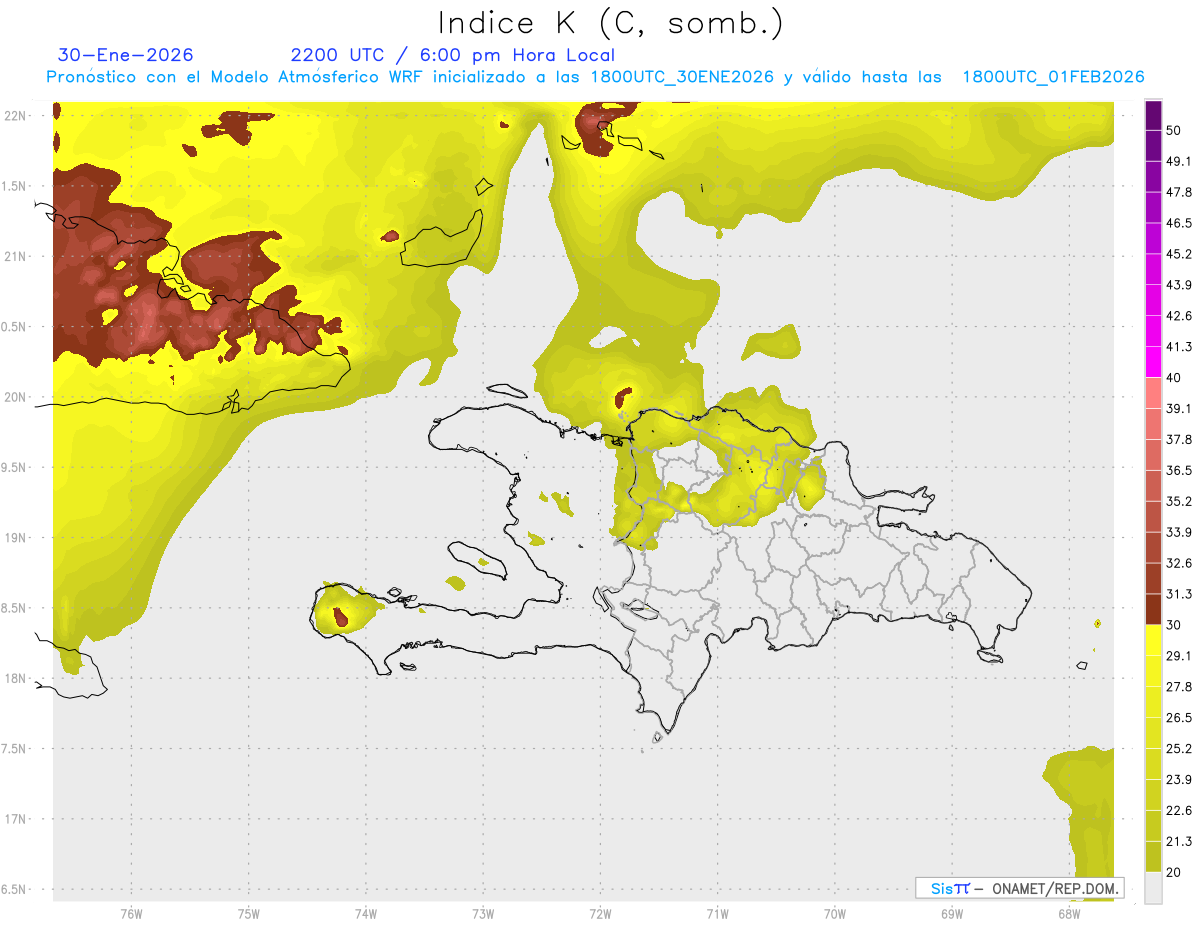Click the 'Indice K (C, somb.)' map title

[x=610, y=24]
